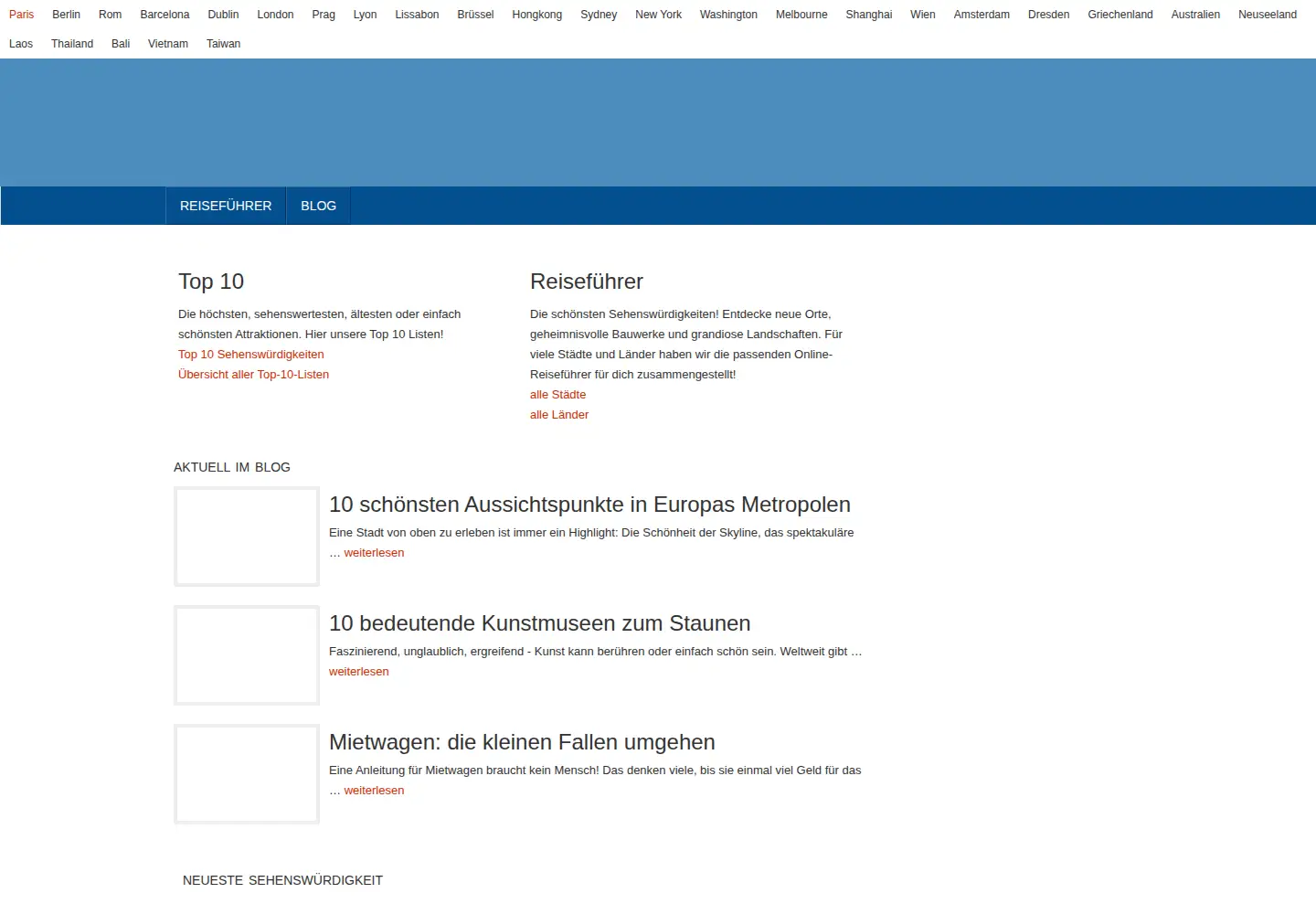Open the thumbnail of the Kunstmuseen post
The width and height of the screenshot is (1316, 914).
(x=247, y=655)
